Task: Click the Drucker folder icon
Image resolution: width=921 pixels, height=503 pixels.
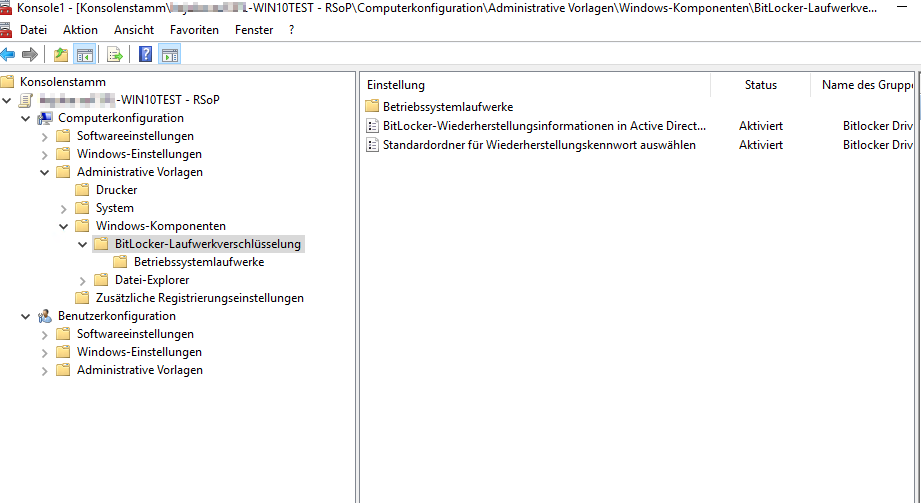Action: tap(82, 190)
